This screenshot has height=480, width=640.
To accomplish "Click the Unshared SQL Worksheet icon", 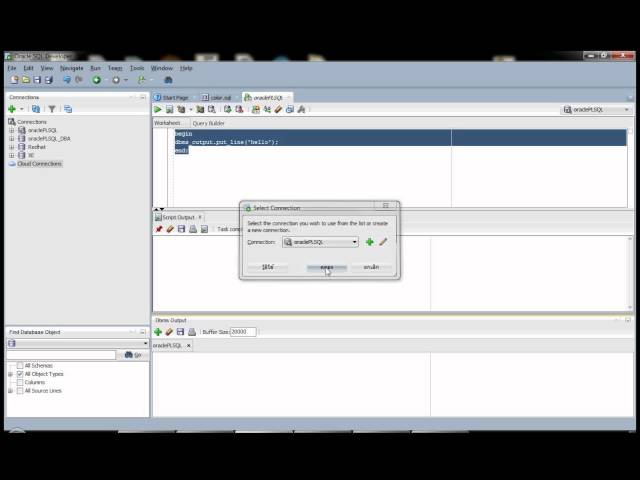I will (256, 109).
